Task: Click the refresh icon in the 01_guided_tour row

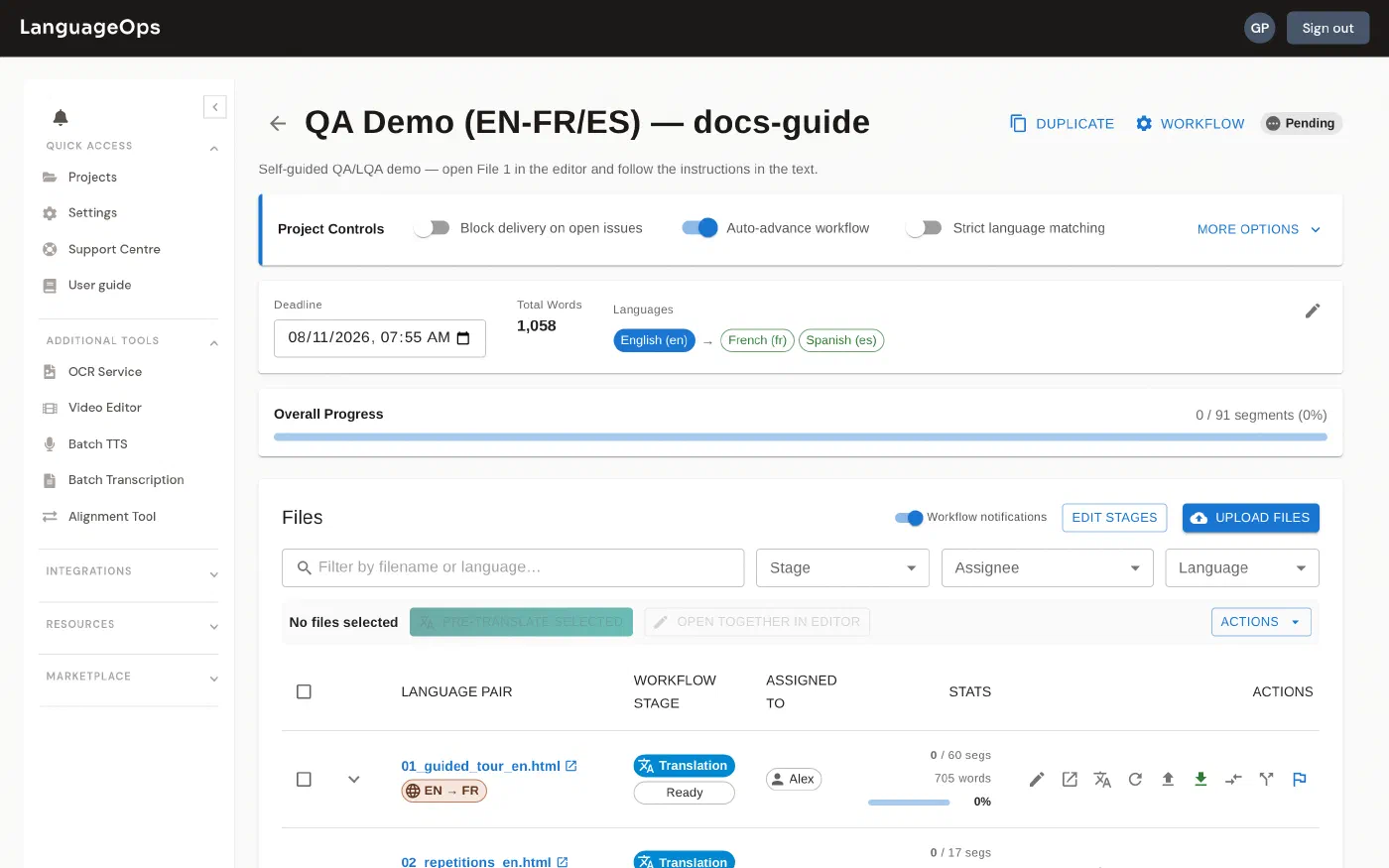Action: [x=1135, y=780]
